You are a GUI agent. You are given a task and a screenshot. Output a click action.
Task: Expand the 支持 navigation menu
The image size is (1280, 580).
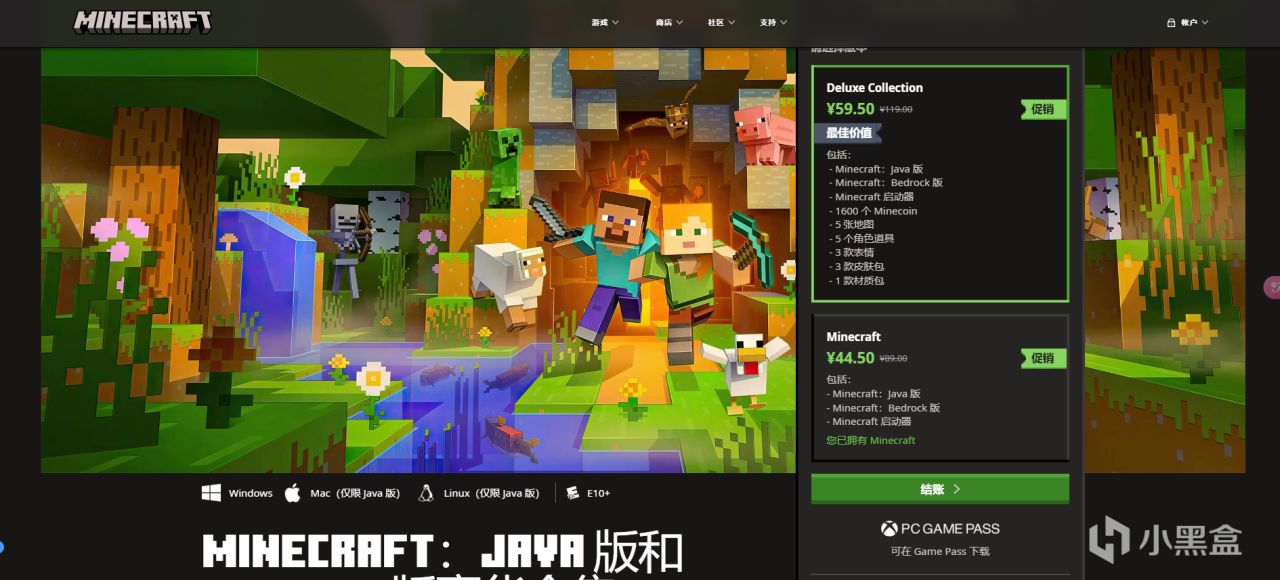tap(773, 22)
